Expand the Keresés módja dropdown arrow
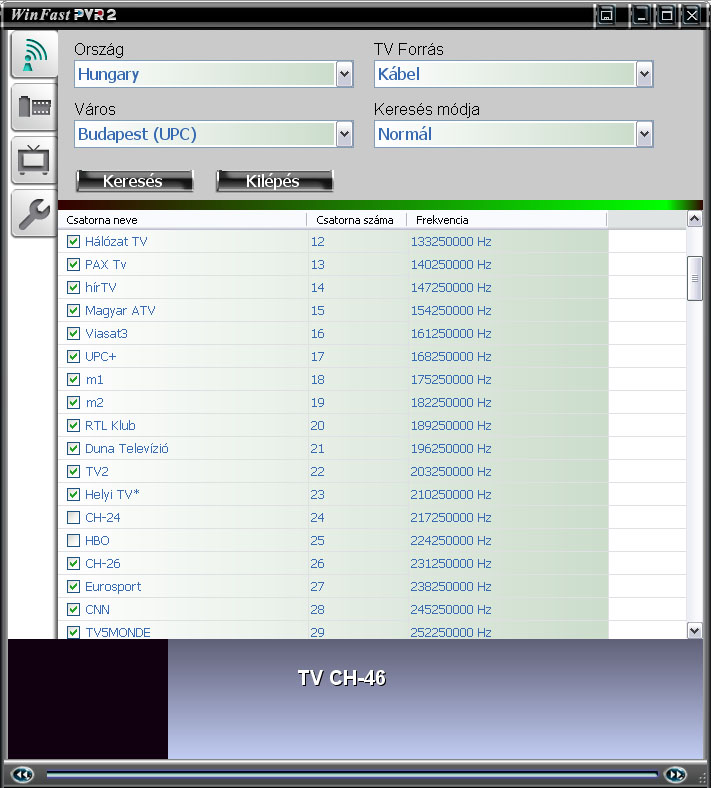Viewport: 711px width, 788px height. (644, 134)
